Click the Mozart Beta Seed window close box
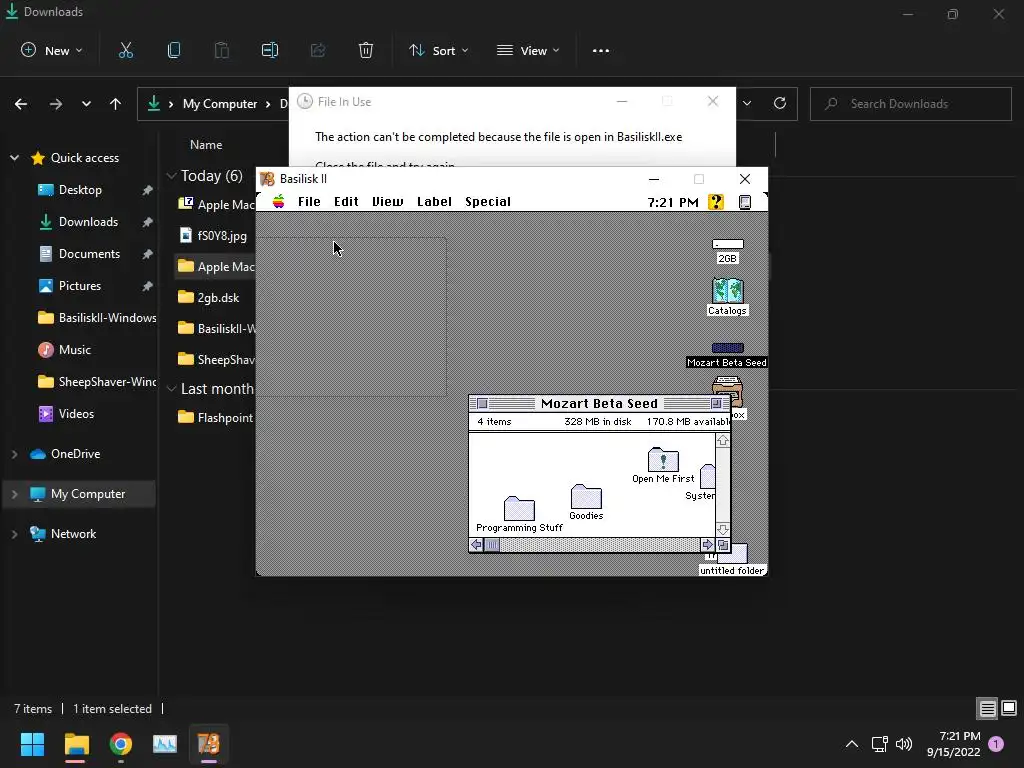This screenshot has width=1024, height=768. point(483,404)
